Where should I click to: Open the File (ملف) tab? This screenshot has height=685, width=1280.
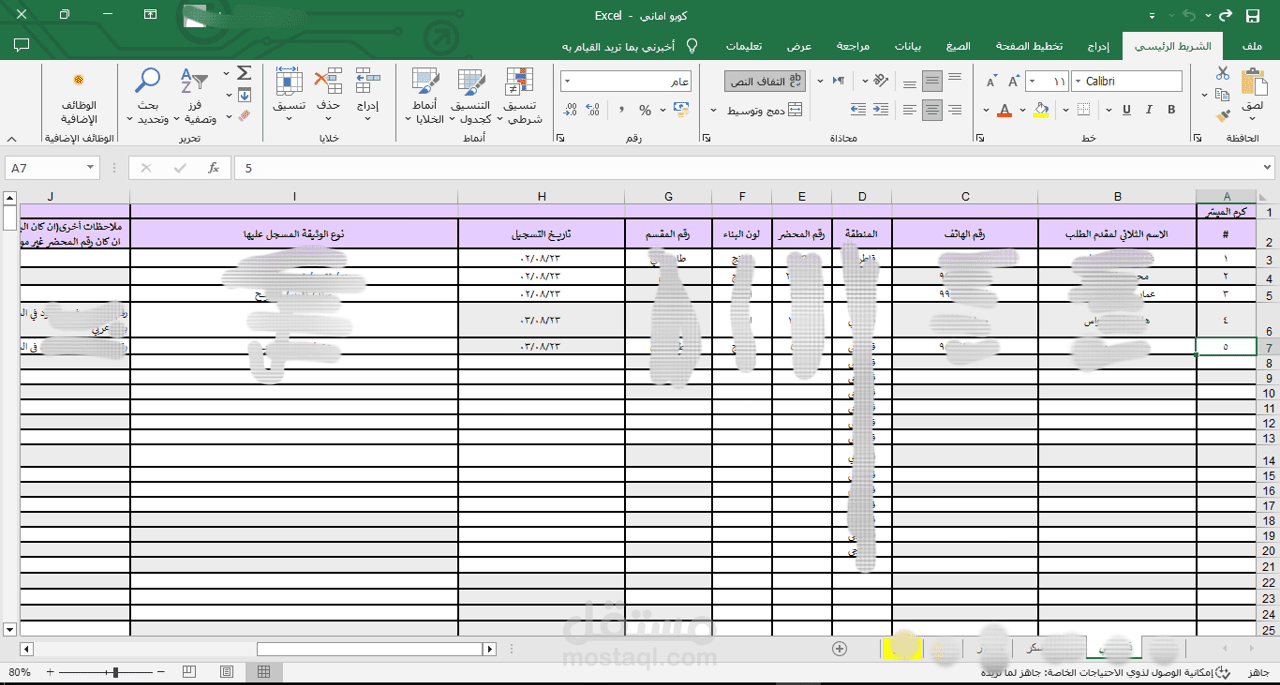coord(1251,46)
